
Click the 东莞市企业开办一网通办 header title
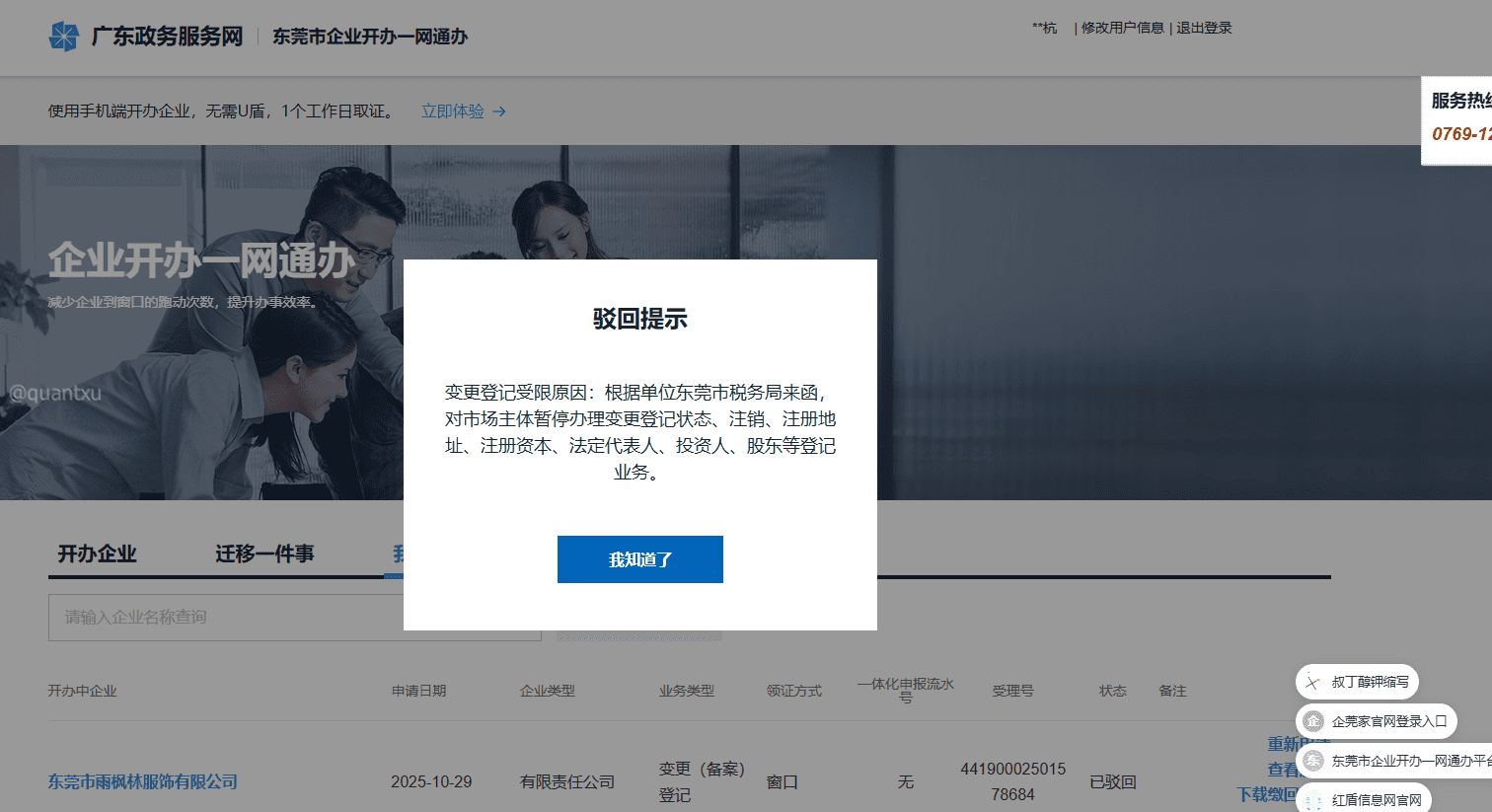370,37
